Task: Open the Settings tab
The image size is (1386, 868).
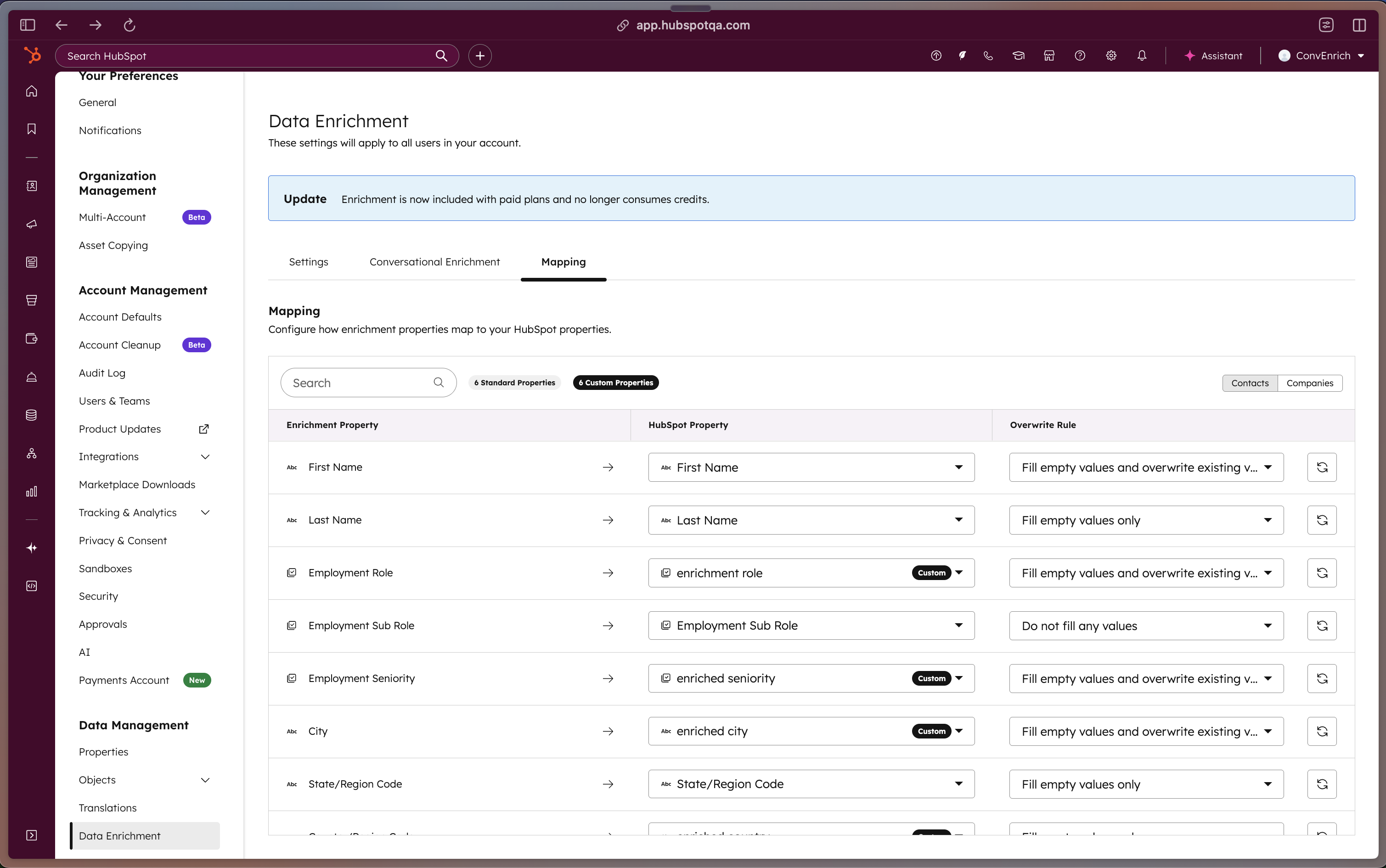Action: (308, 262)
